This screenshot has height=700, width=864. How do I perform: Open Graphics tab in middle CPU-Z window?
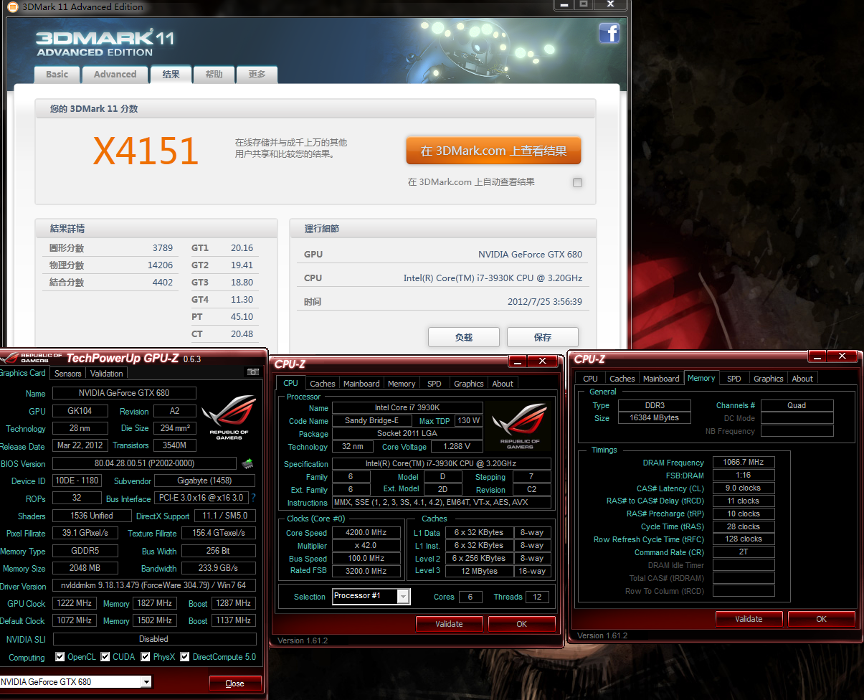tap(469, 384)
